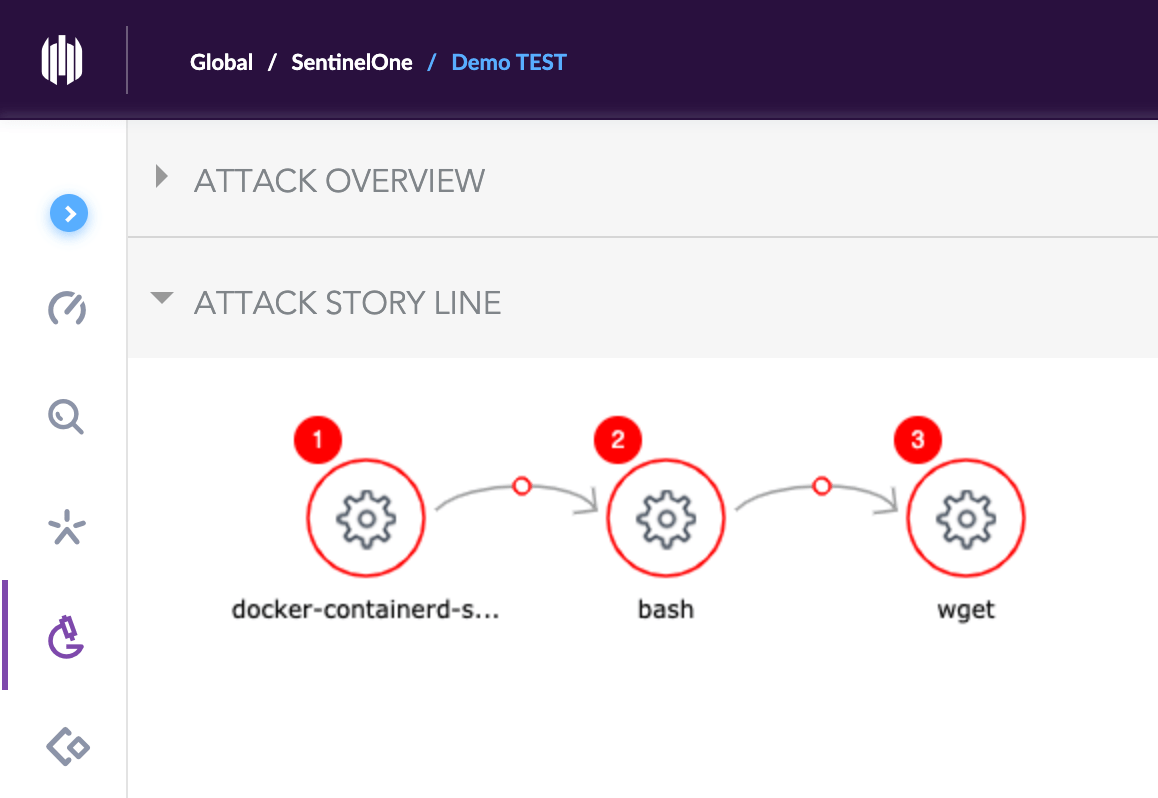This screenshot has width=1158, height=798.
Task: Open the star-shaped sidebar icon
Action: click(67, 528)
